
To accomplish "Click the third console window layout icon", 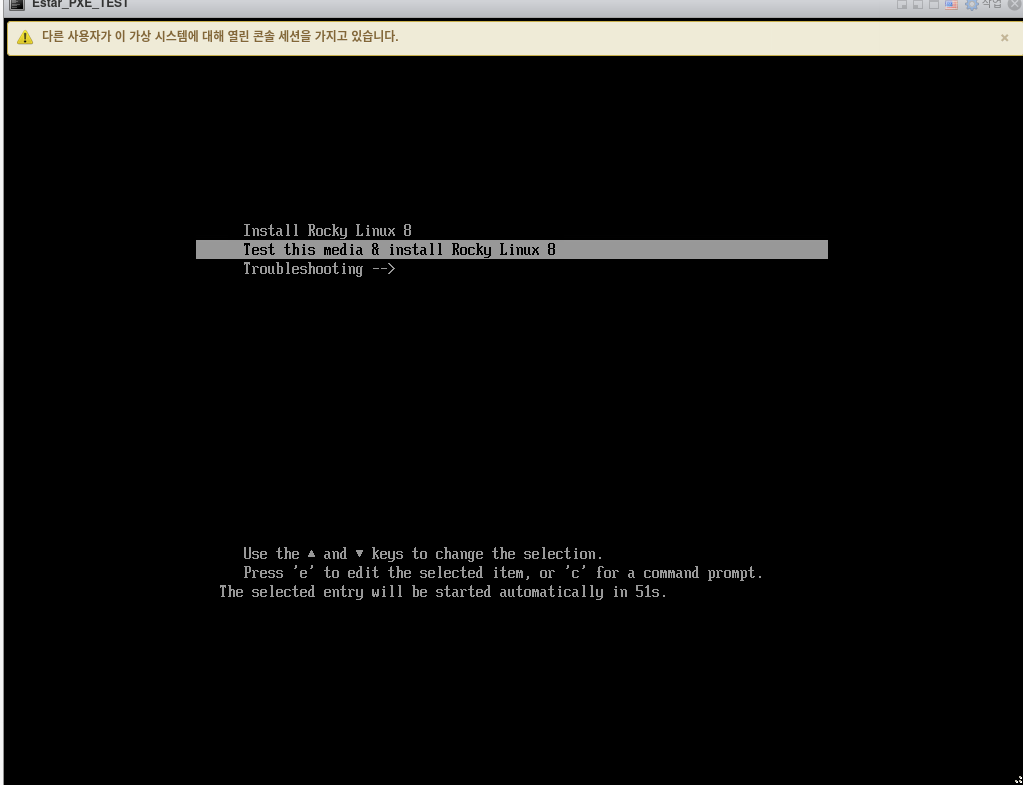I will (x=934, y=5).
